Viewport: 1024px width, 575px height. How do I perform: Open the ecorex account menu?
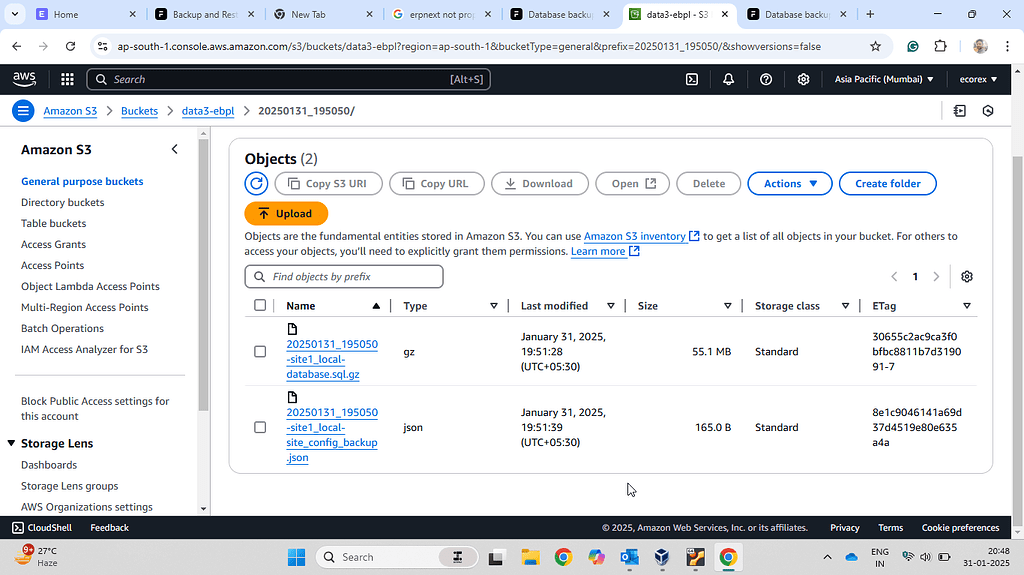[978, 79]
